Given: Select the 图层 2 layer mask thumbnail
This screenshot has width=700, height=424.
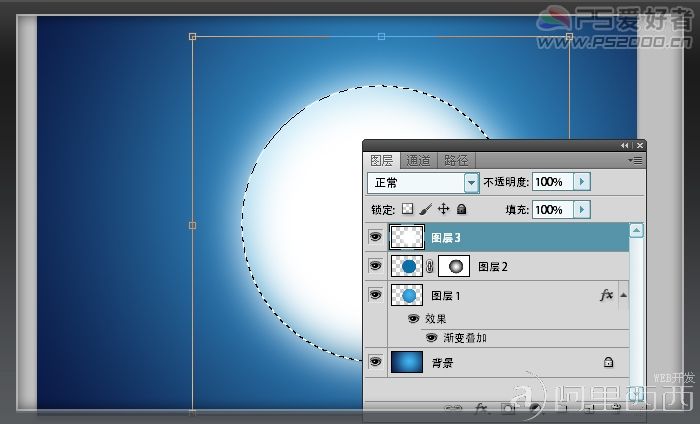Looking at the screenshot, I should pos(454,266).
